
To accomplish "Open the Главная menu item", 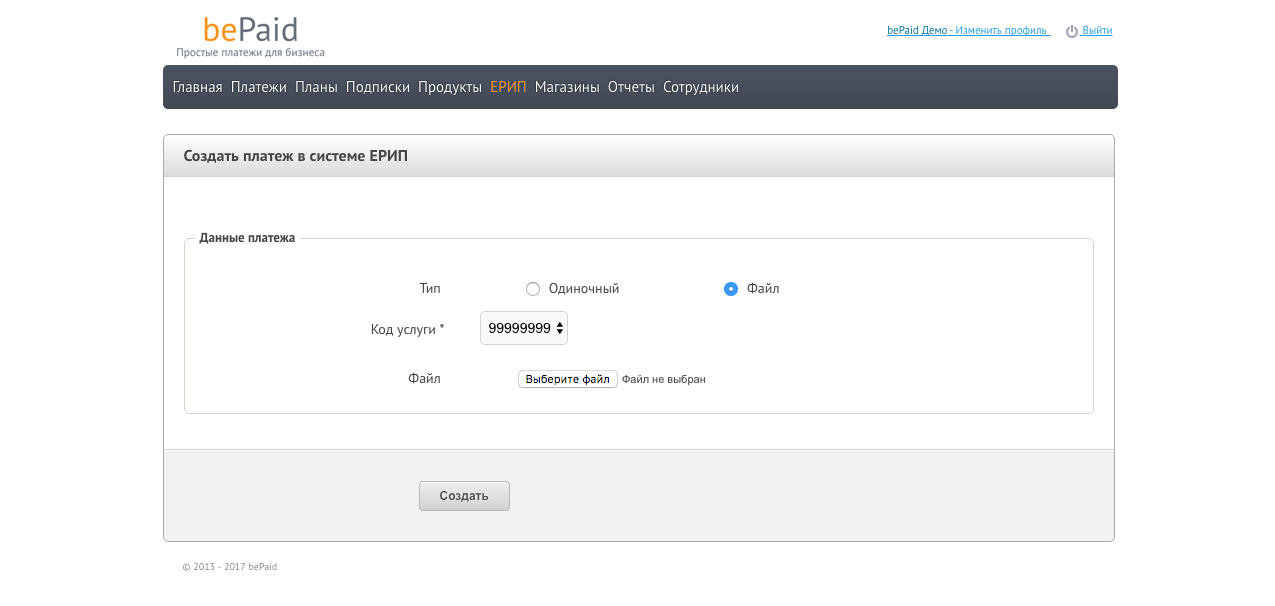I will point(197,87).
